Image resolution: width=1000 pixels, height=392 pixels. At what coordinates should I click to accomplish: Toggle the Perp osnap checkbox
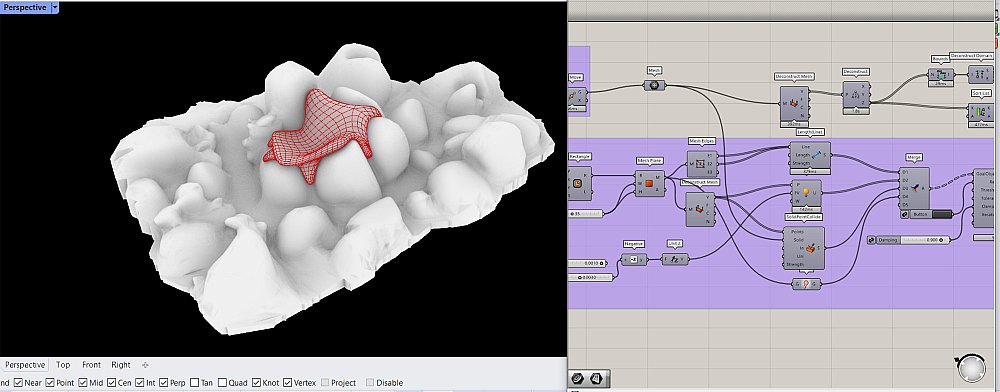point(164,383)
